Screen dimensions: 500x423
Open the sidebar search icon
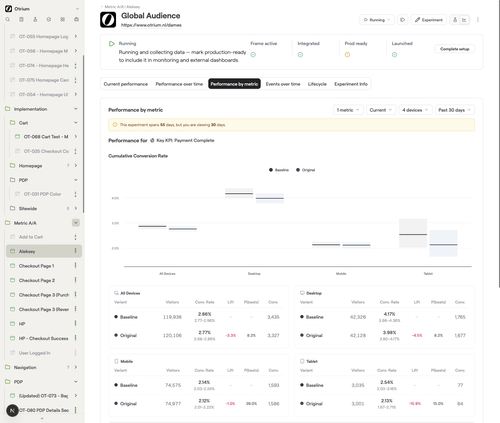tap(8, 19)
